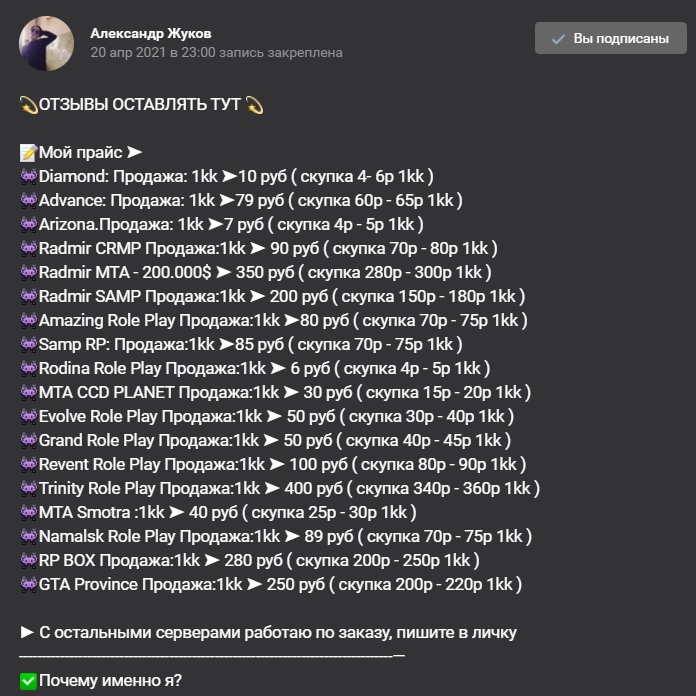
Task: Click the star emoji before ОТЗЫВЫ ОСТАВЛЯТЬ ТУТ
Action: [x=28, y=105]
